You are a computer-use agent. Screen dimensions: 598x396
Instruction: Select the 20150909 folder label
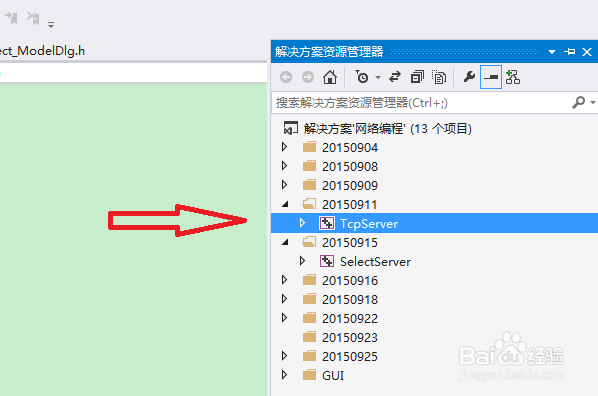tap(350, 186)
